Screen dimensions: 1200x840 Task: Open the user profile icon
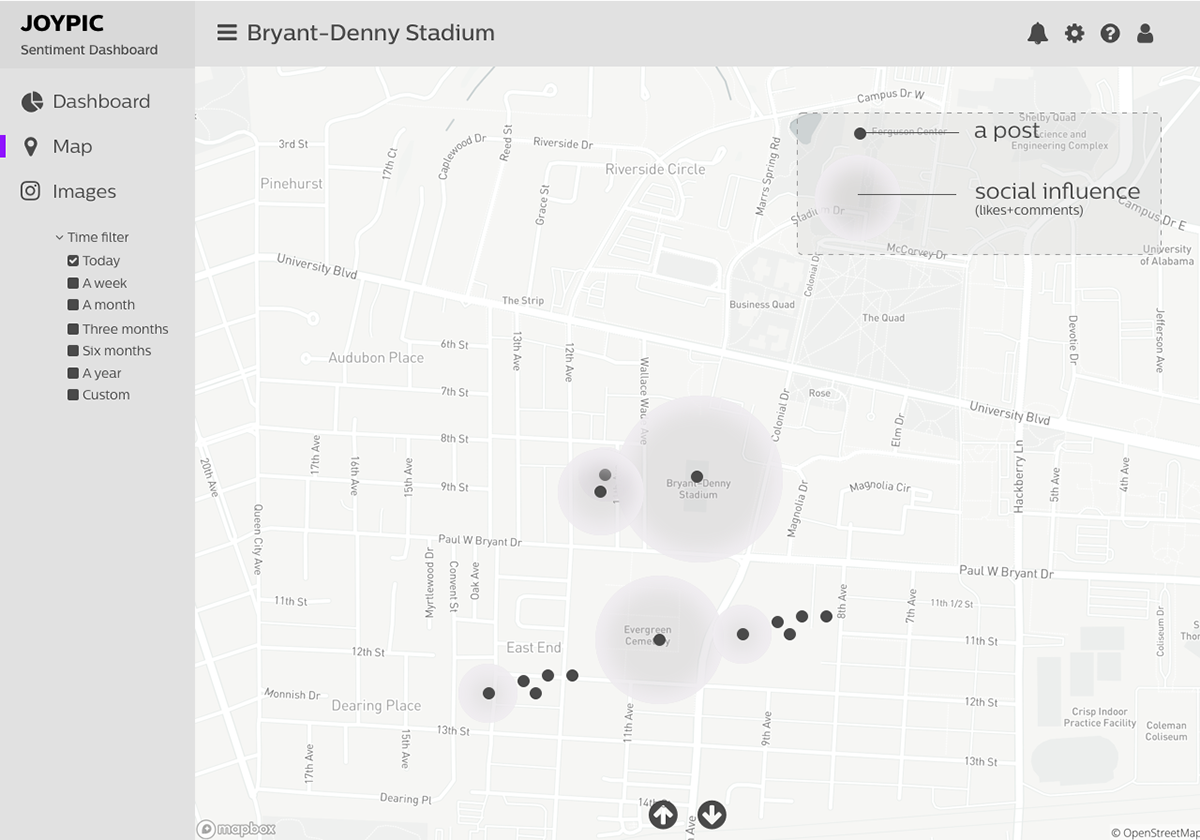pyautogui.click(x=1145, y=33)
